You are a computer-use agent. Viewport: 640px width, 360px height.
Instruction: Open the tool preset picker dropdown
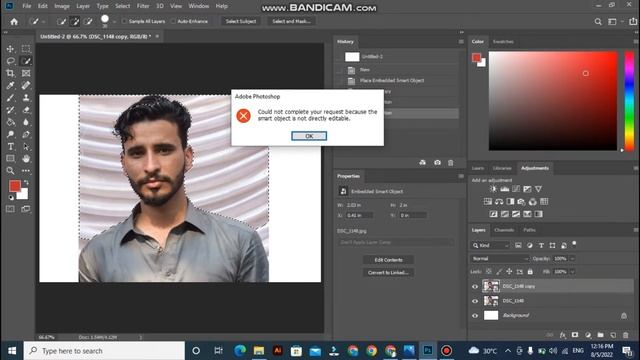(43, 22)
